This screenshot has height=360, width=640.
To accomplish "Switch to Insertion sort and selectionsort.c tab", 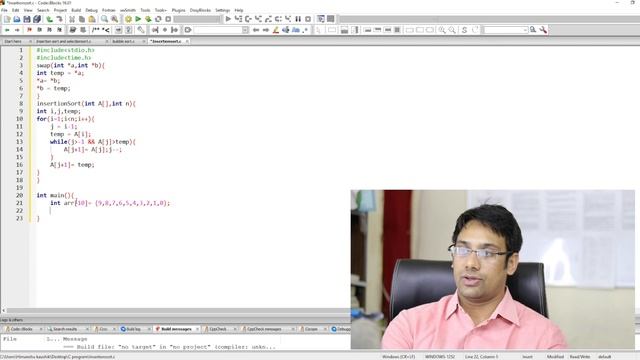I will coord(64,42).
